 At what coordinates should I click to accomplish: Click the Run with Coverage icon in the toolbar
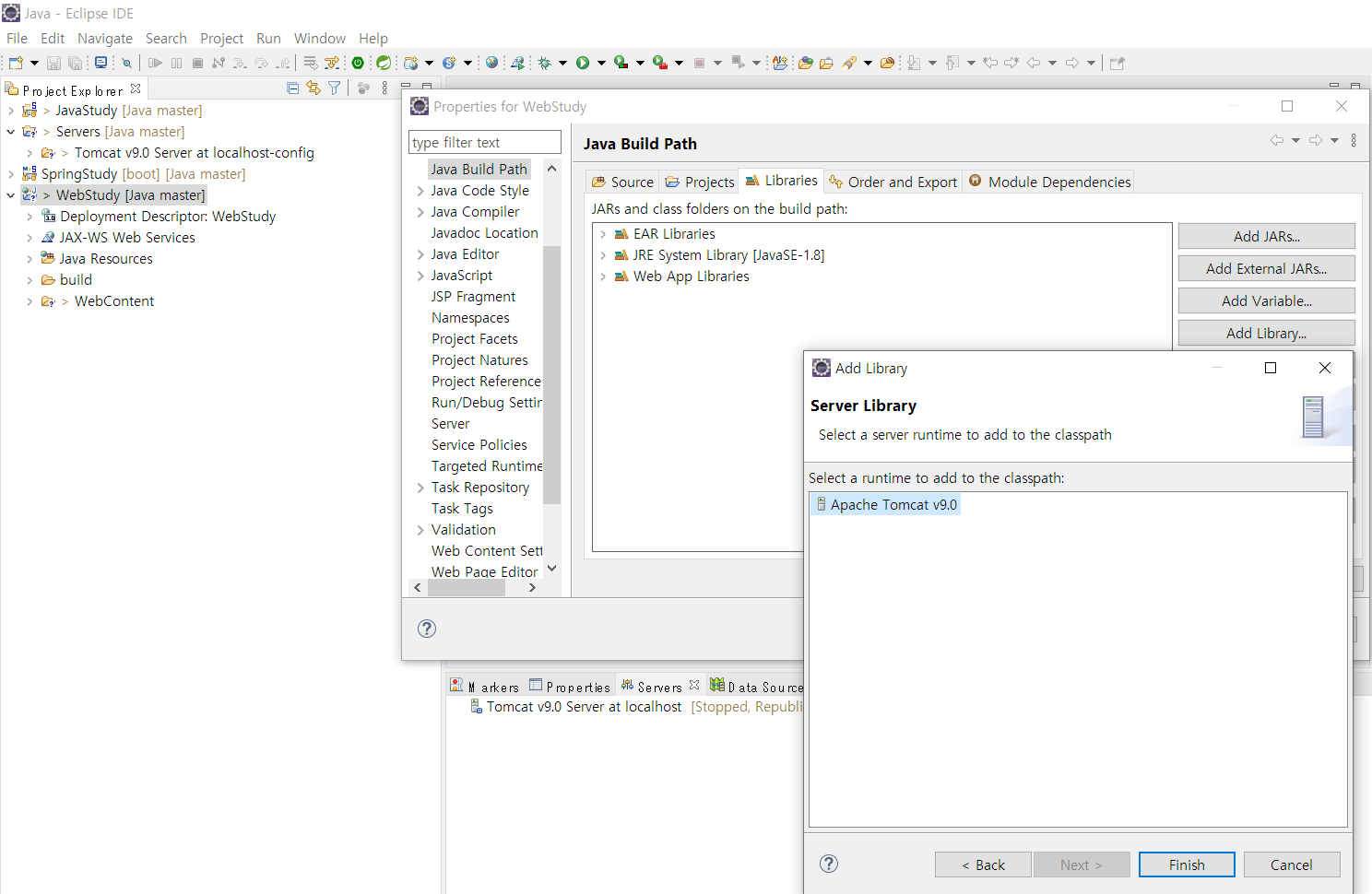tap(621, 63)
